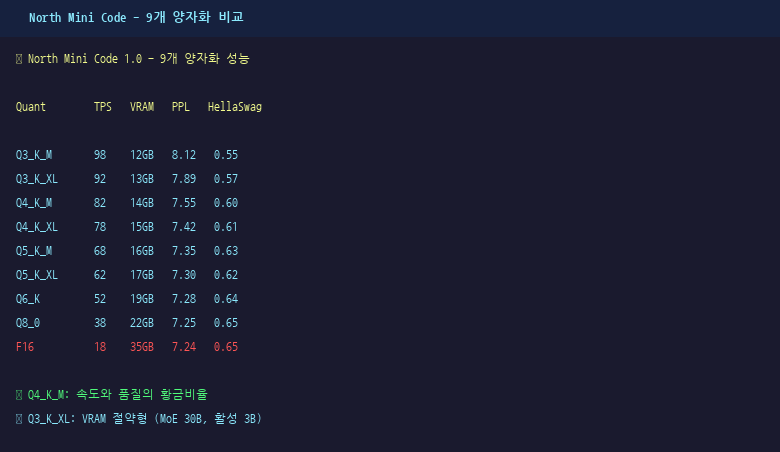
Task: Select the 'Q3_K_M' row label
Action: [x=34, y=155]
